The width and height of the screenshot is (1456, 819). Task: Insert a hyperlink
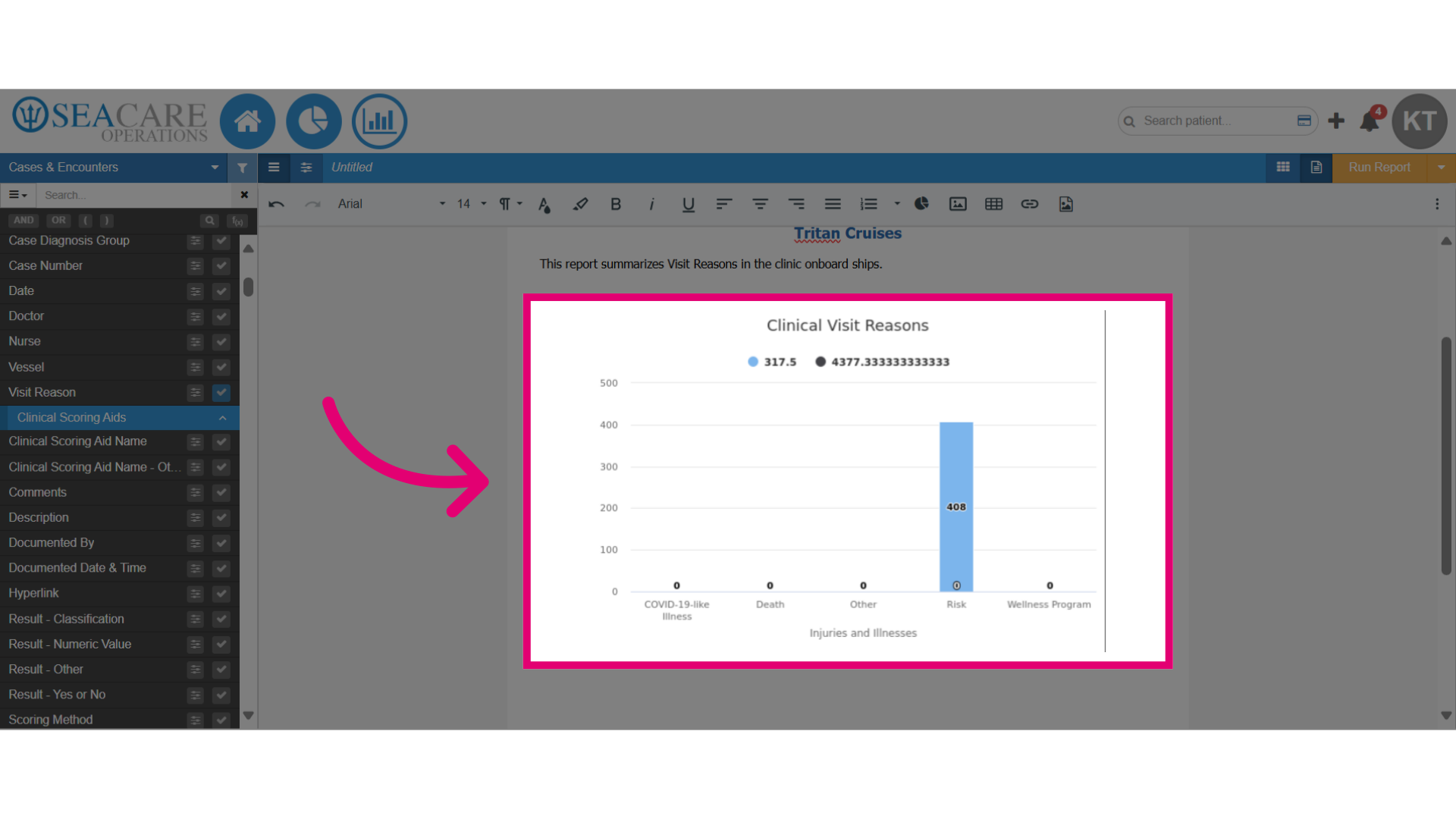1029,204
